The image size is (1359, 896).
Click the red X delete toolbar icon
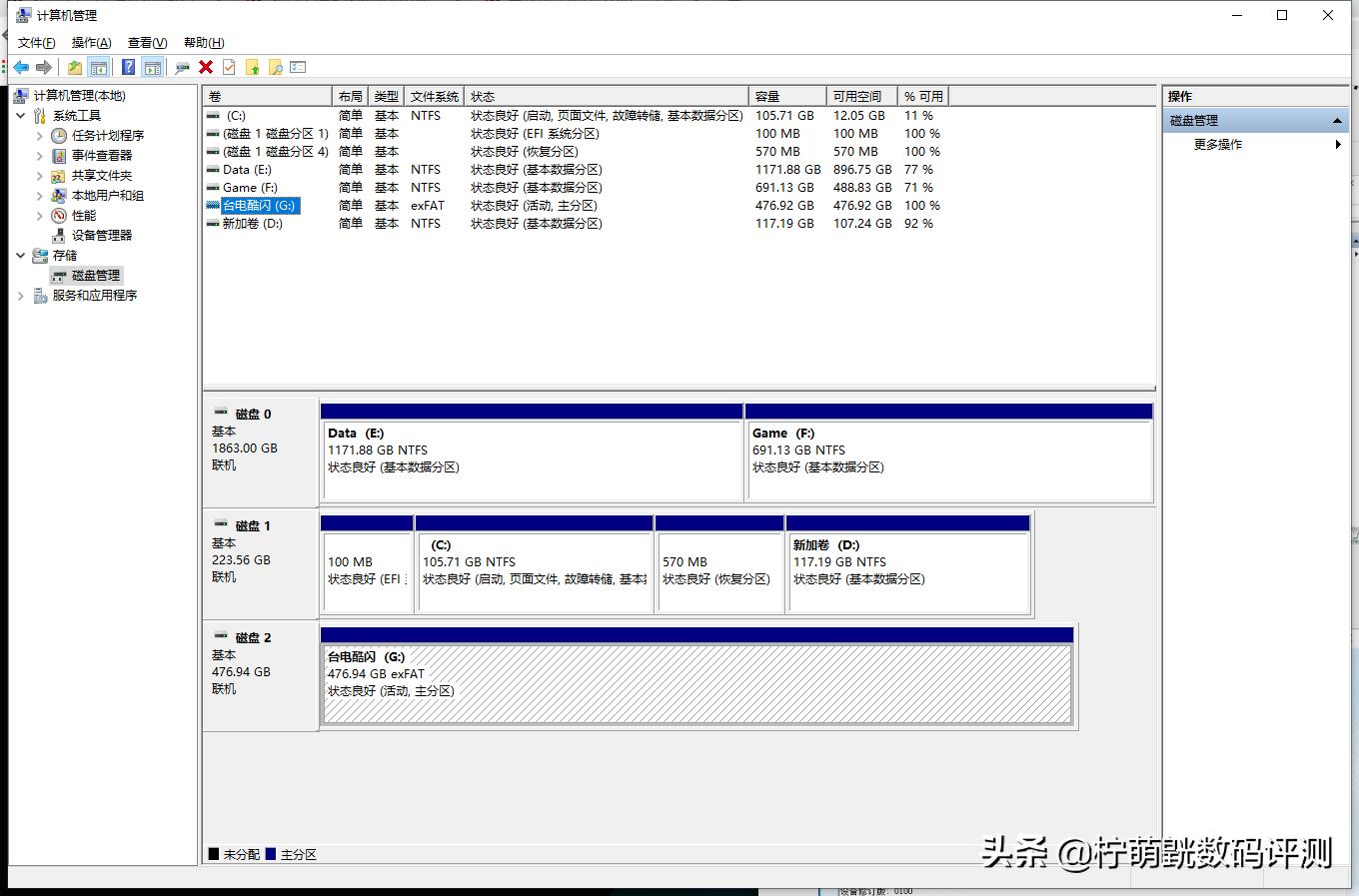pyautogui.click(x=206, y=68)
